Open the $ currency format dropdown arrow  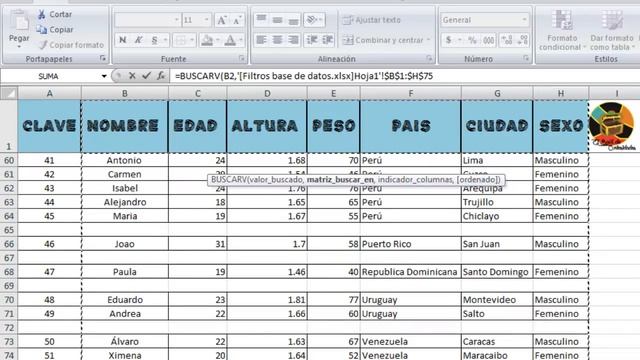pos(460,40)
